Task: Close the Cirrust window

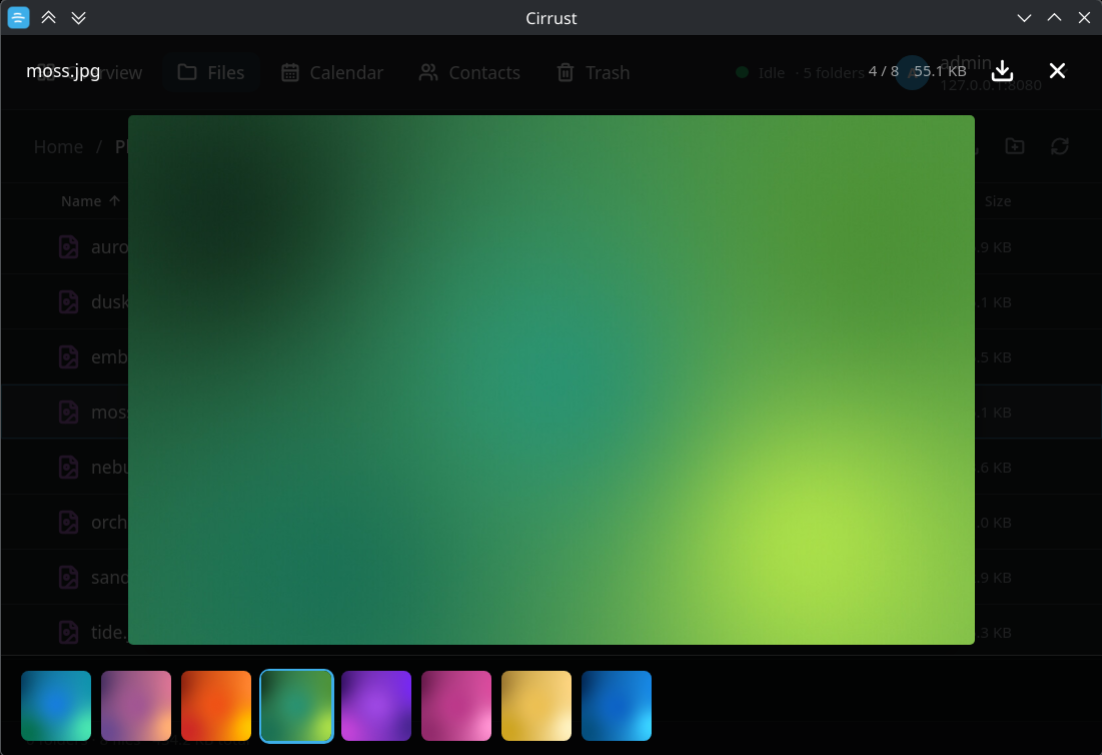Action: click(1084, 18)
